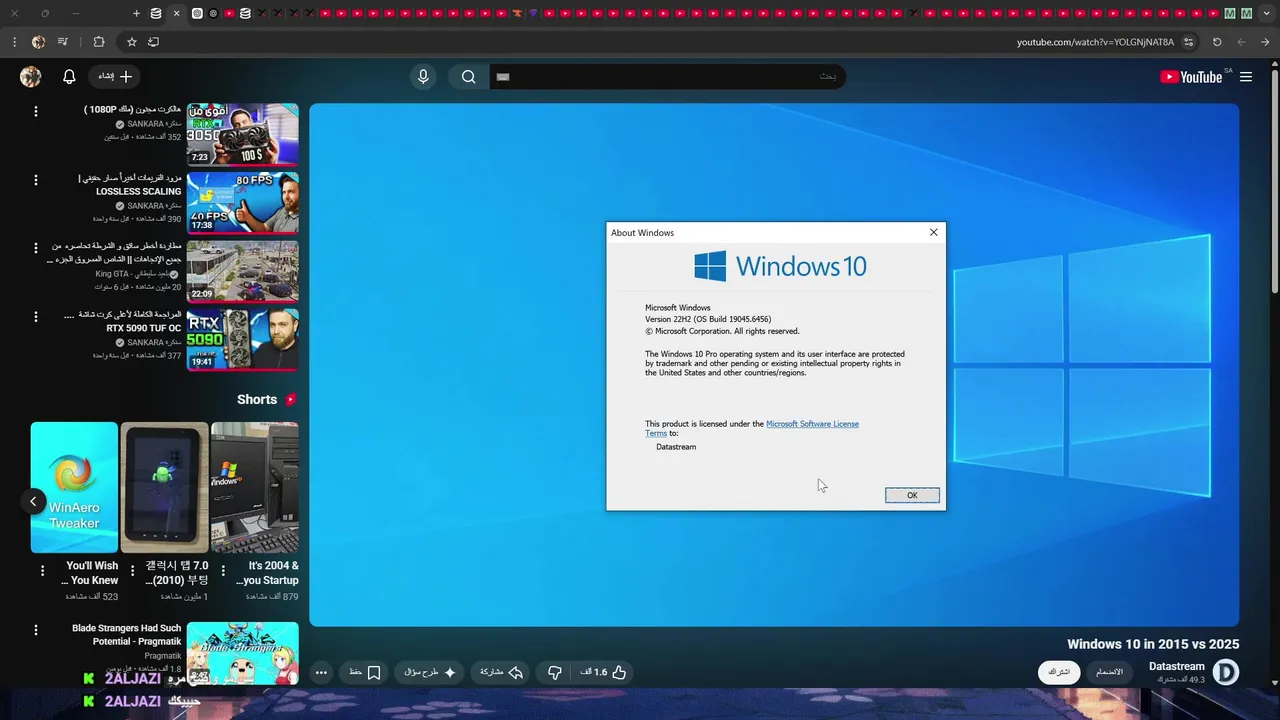Open the video more actions ellipsis

tap(321, 673)
